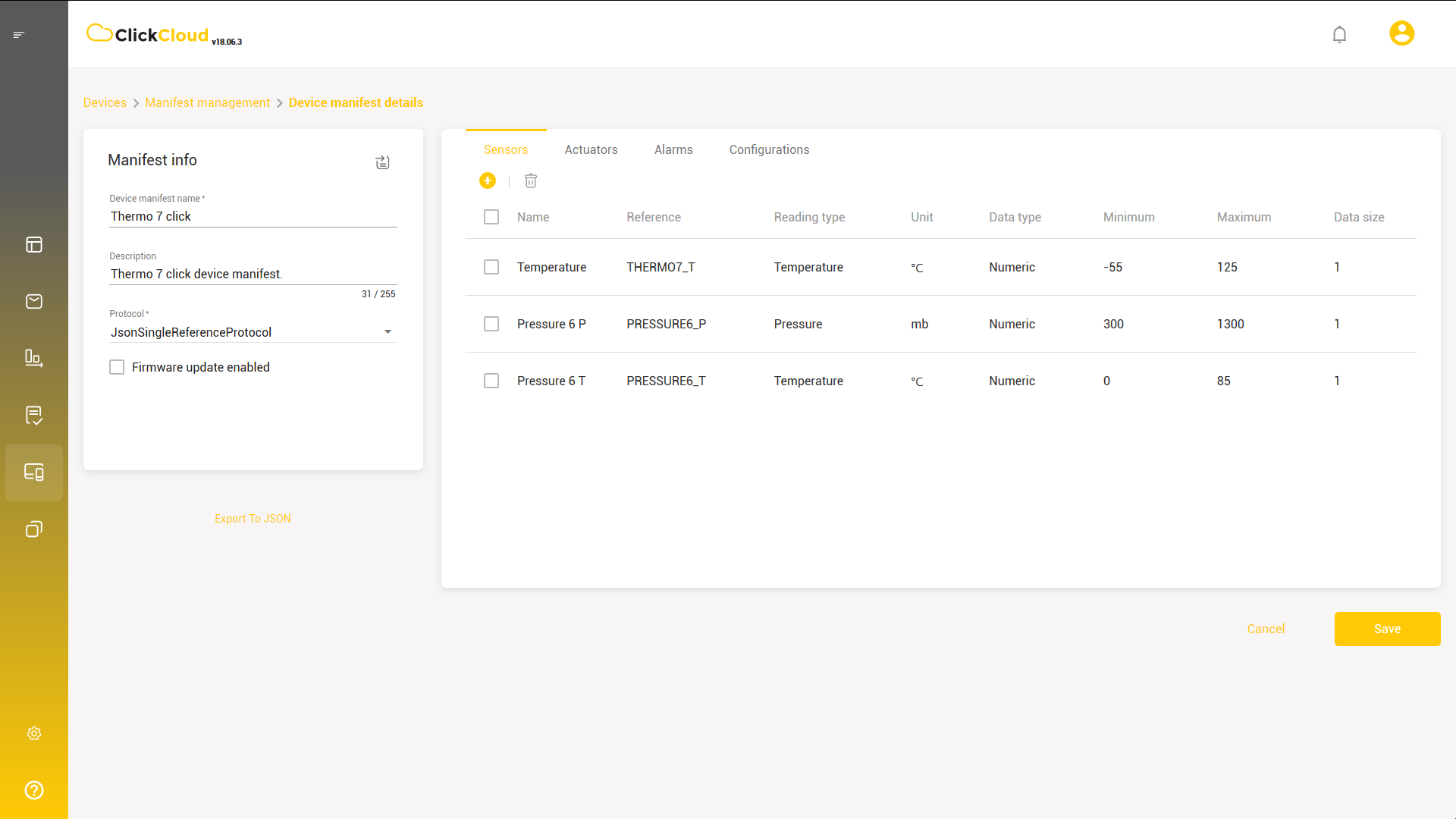Select the THERMO7_T reference cell
1456x819 pixels.
tap(661, 267)
